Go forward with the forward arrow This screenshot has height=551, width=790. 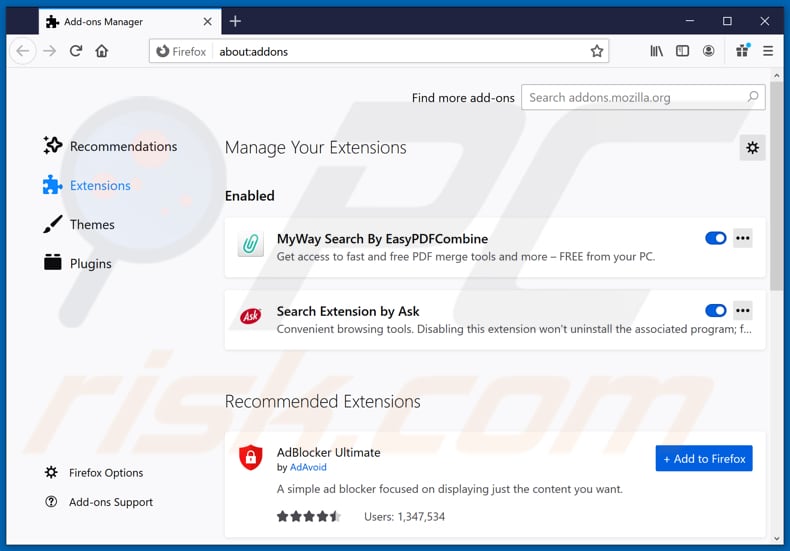[49, 51]
